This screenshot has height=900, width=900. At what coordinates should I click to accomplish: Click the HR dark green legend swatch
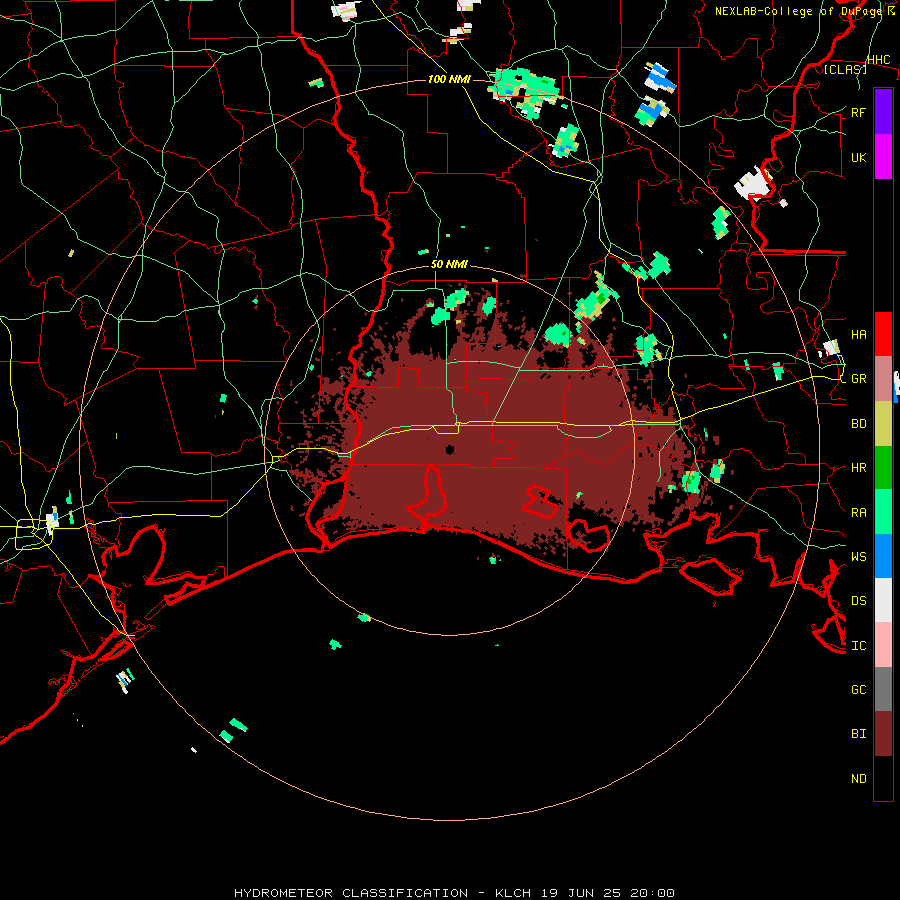pos(883,467)
